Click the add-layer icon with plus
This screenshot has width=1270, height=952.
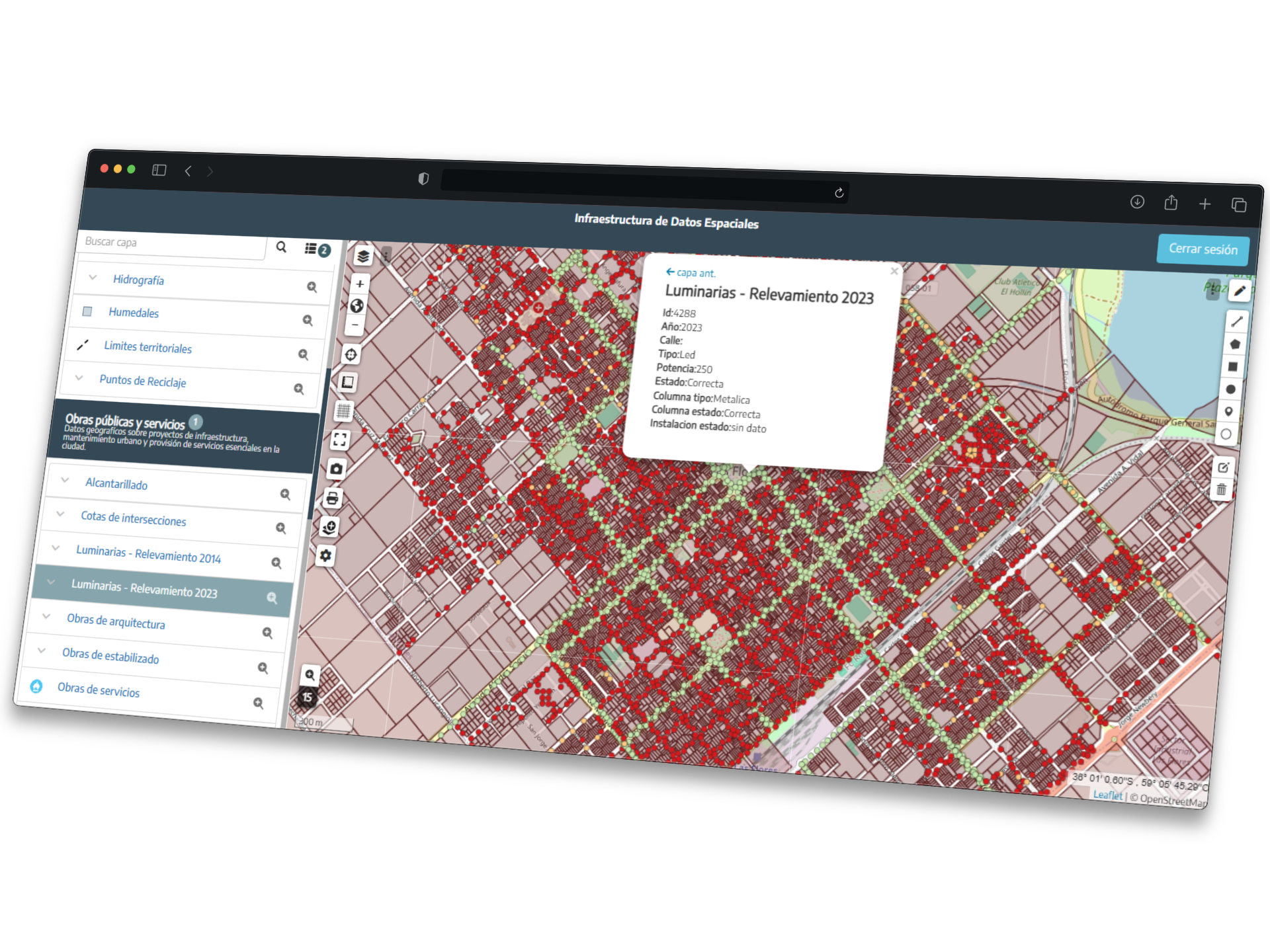coord(329,527)
